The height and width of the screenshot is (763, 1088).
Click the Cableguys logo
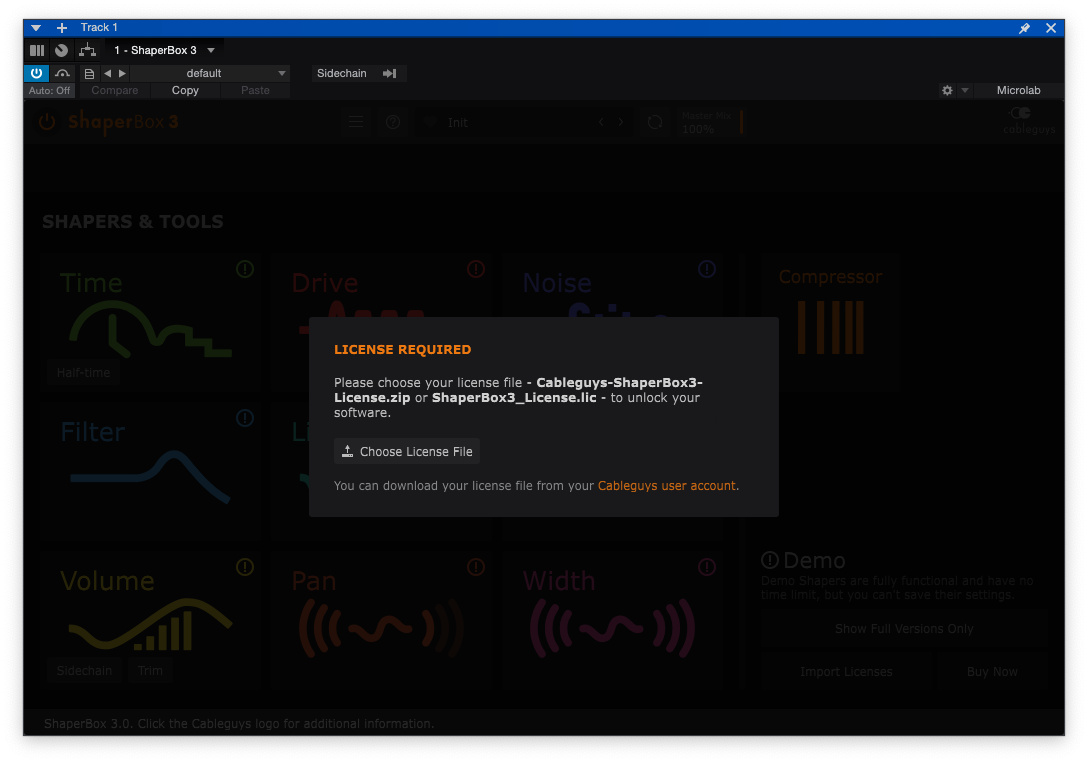pyautogui.click(x=1028, y=121)
